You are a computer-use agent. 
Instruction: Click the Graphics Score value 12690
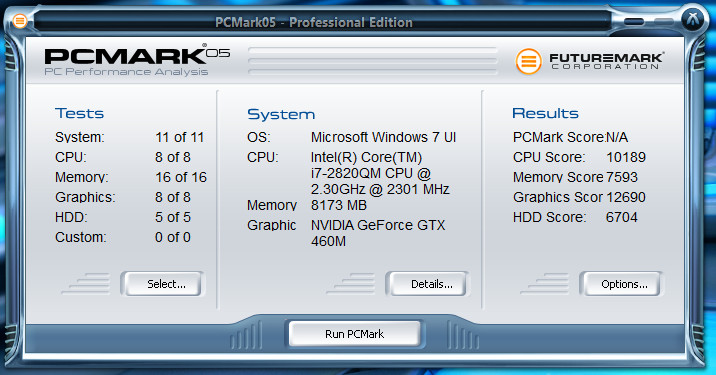tap(626, 197)
